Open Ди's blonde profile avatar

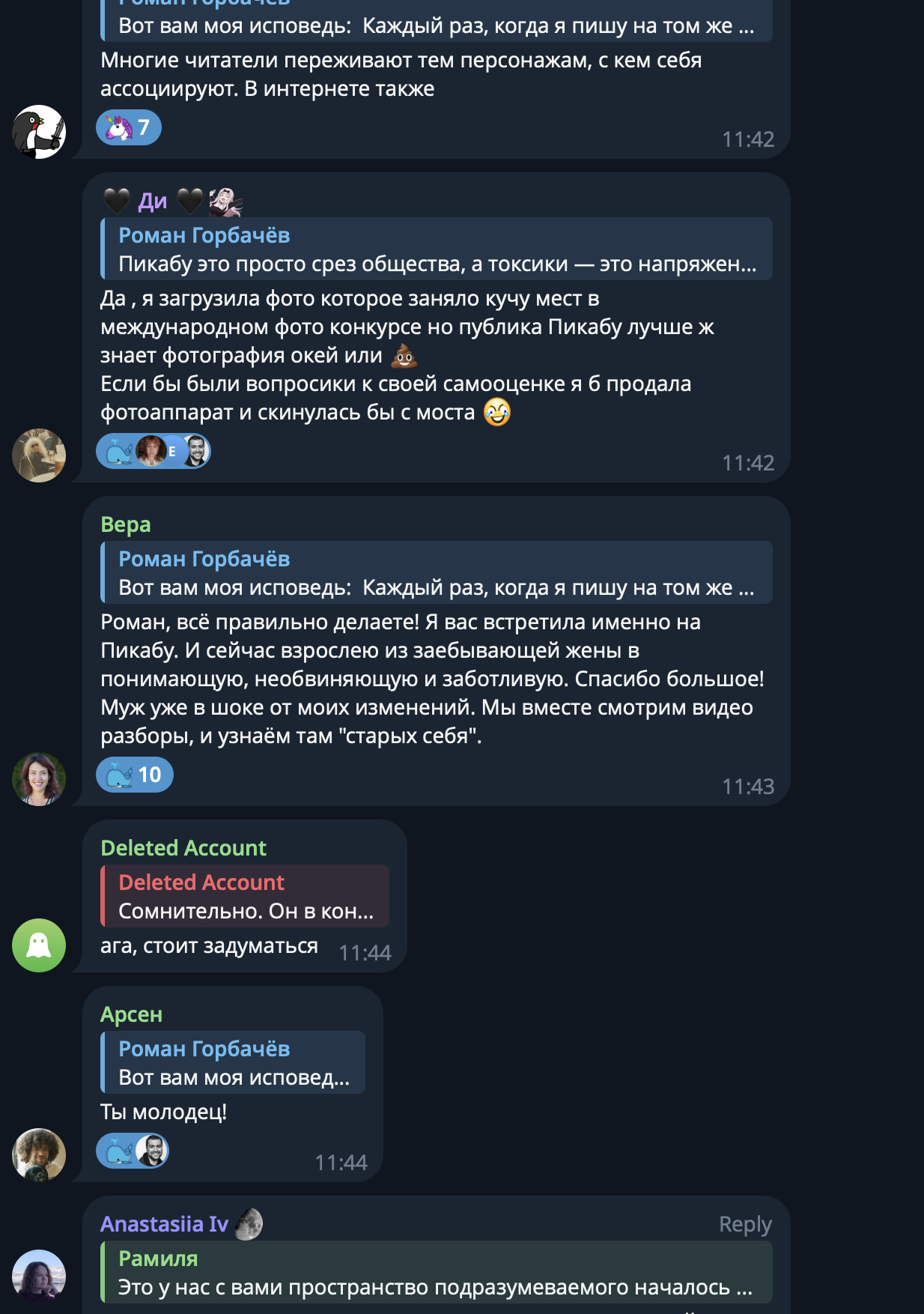39,455
